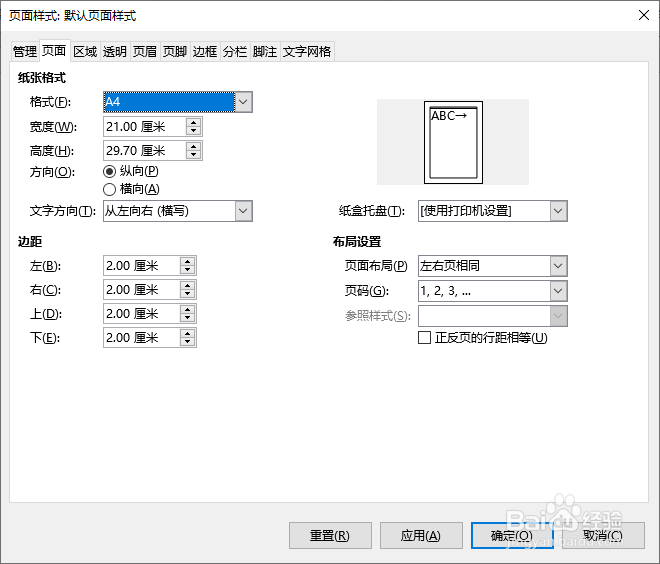Open the 文字方向 dropdown
Image resolution: width=660 pixels, height=564 pixels.
[243, 211]
